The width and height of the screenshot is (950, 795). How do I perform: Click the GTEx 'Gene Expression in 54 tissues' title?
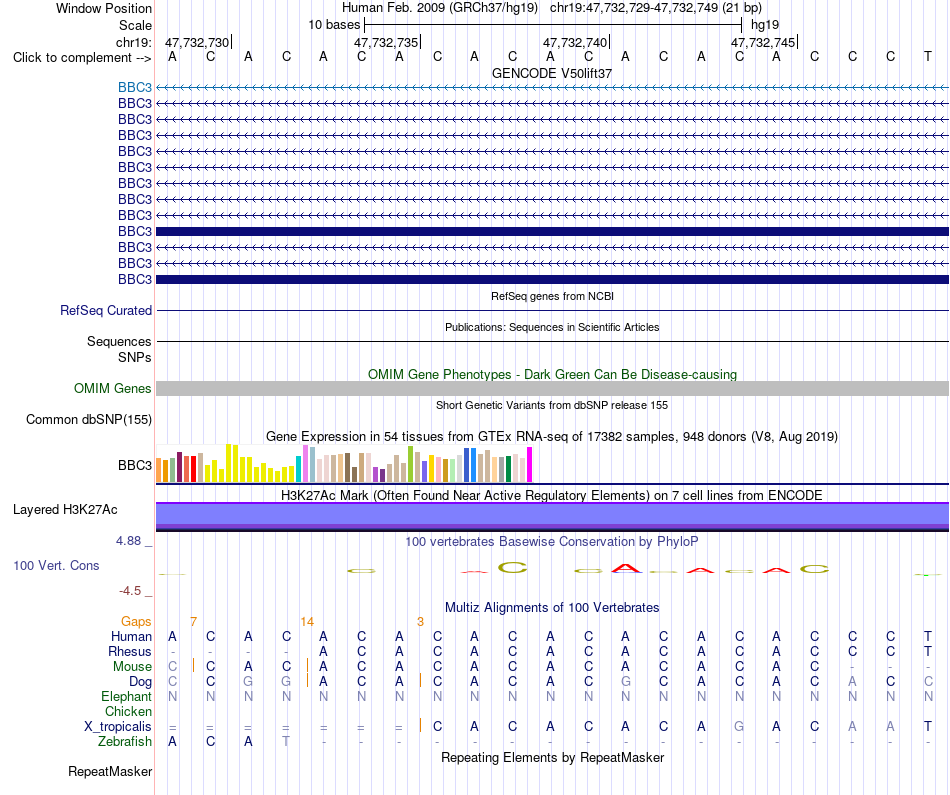pos(552,436)
